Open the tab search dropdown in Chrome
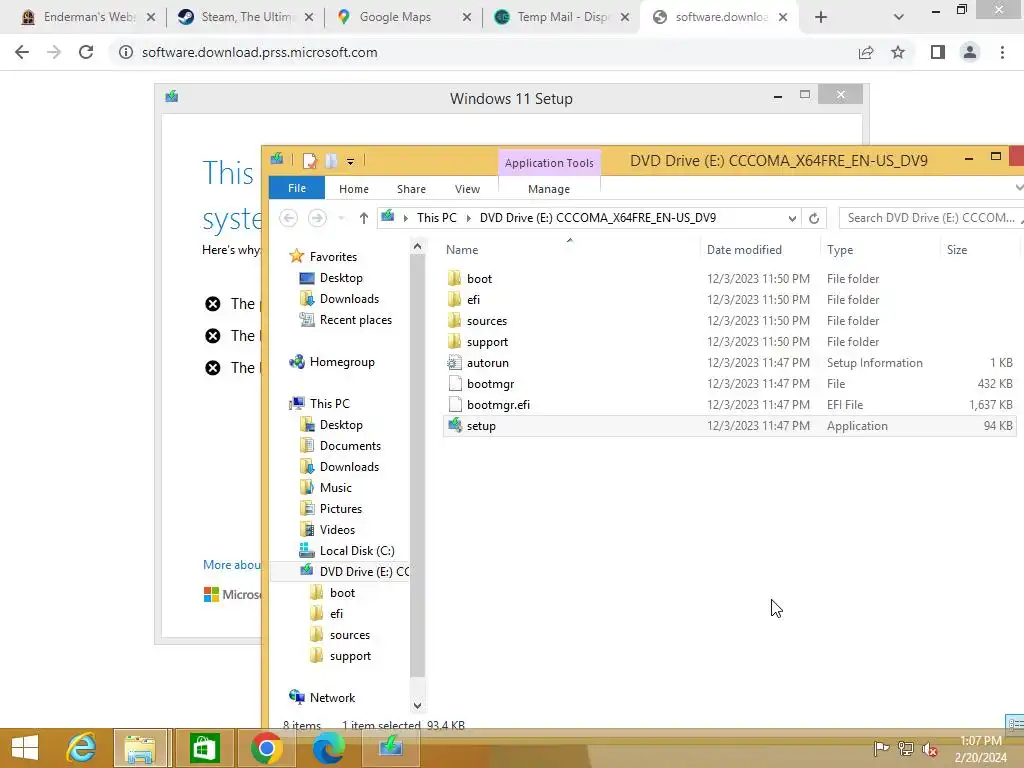This screenshot has height=768, width=1024. pos(899,17)
